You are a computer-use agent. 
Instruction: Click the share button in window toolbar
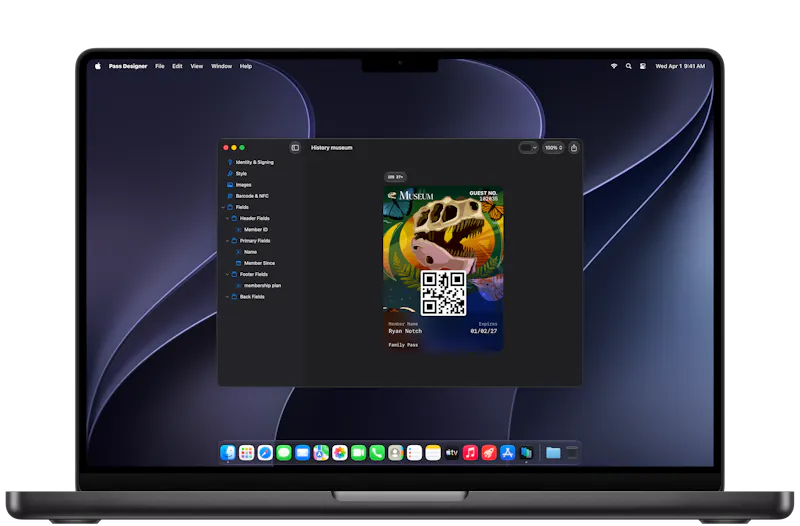click(573, 148)
